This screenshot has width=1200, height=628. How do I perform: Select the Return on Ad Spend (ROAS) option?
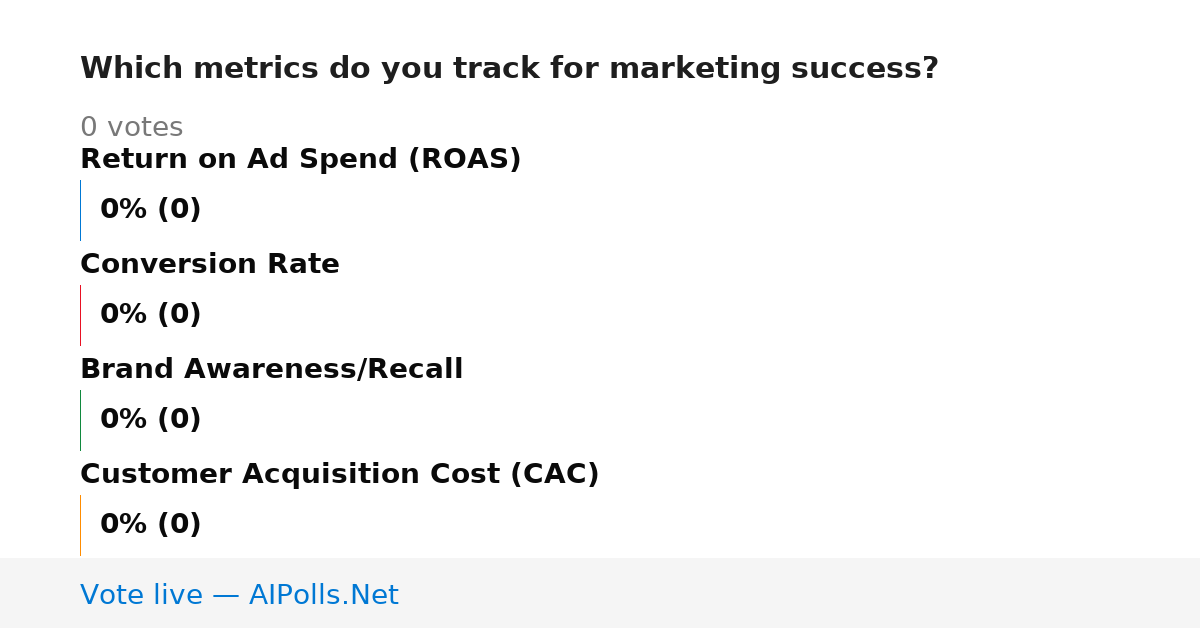point(300,160)
